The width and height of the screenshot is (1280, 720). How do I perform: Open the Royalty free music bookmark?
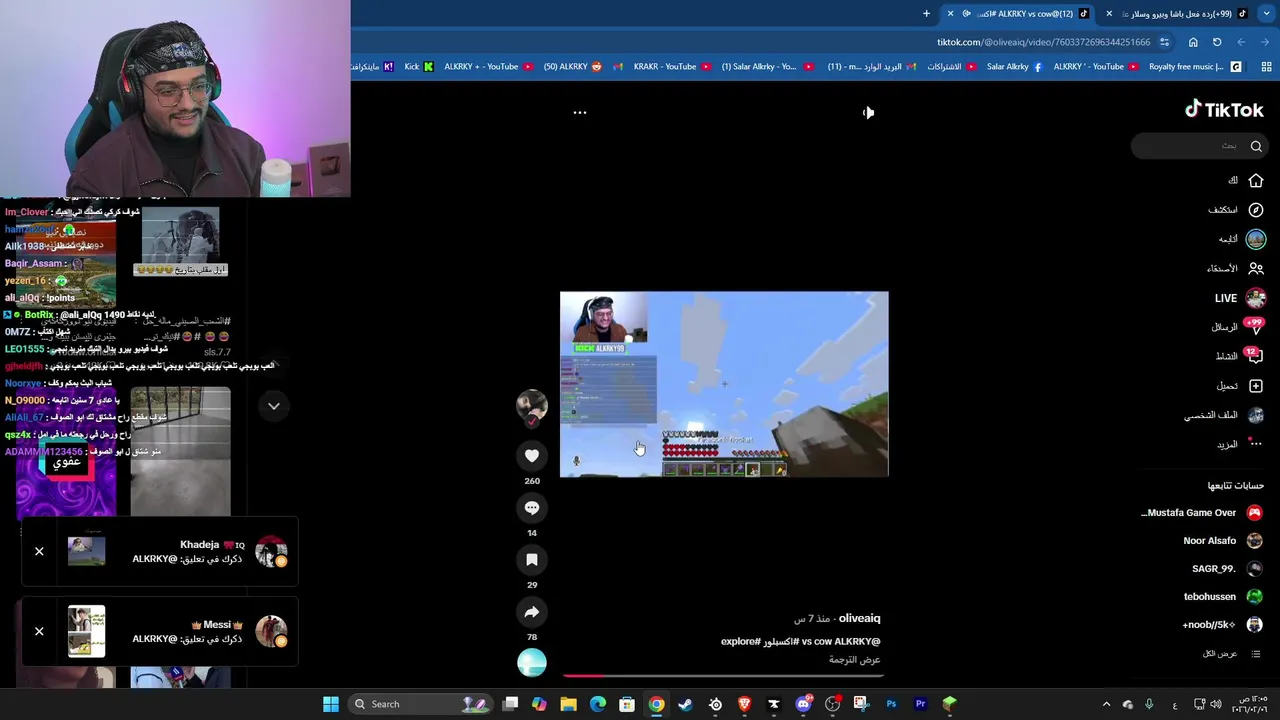click(x=1194, y=67)
